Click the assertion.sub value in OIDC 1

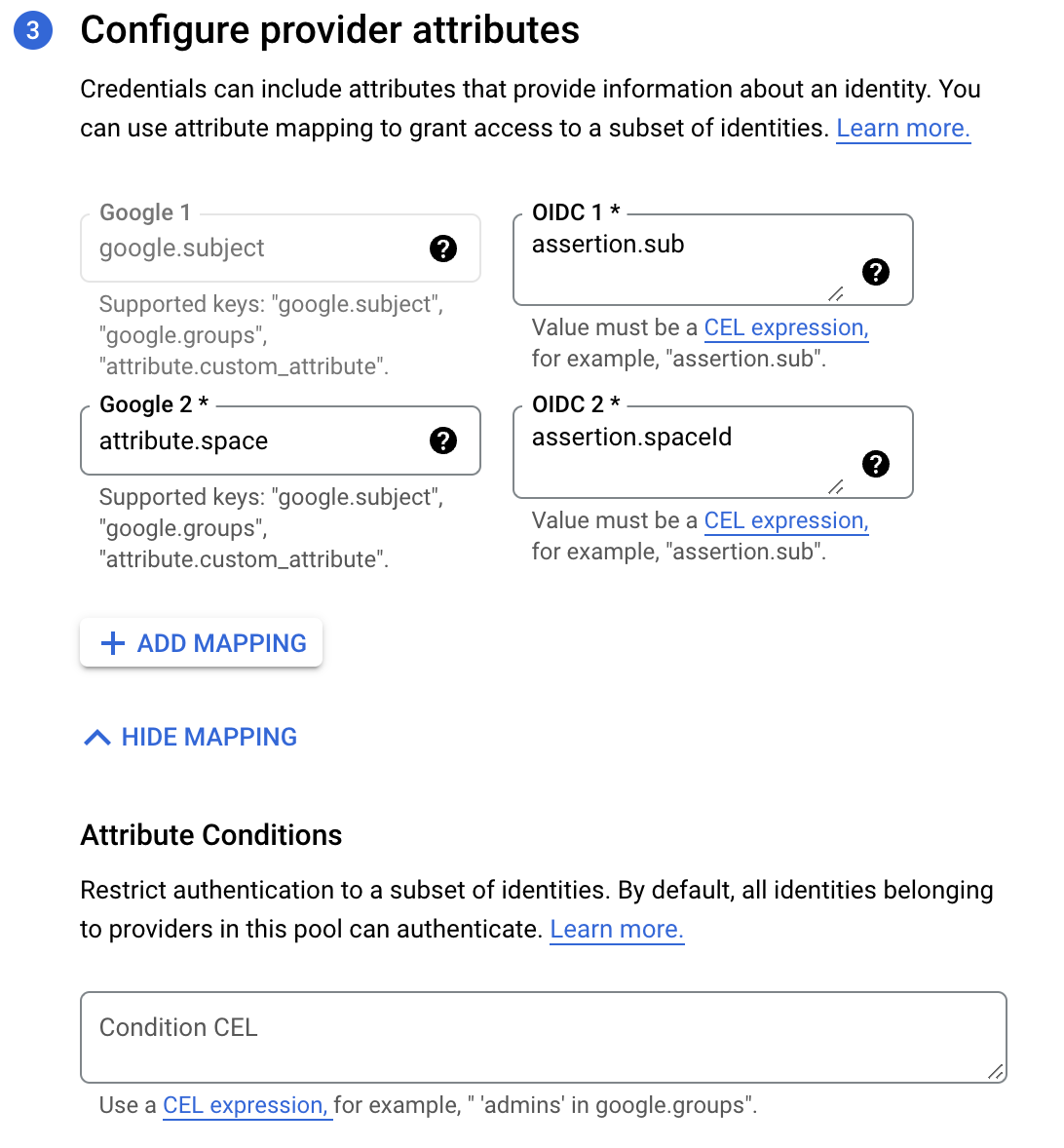(608, 244)
